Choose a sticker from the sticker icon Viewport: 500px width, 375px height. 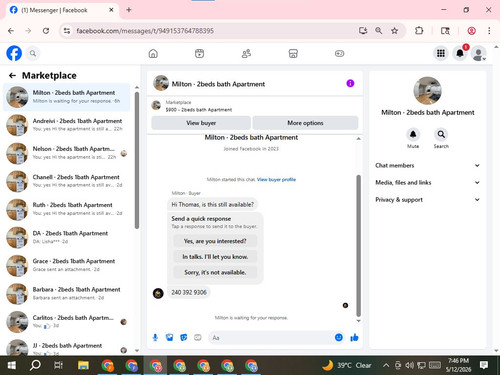coord(183,338)
